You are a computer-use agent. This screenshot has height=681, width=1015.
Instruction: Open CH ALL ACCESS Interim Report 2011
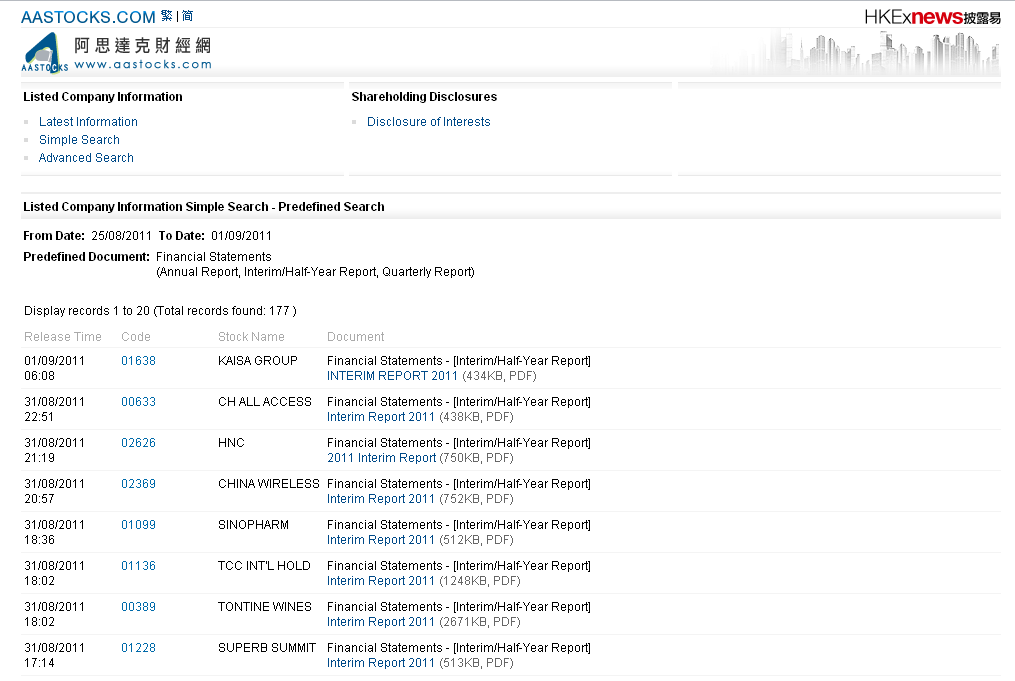point(381,417)
